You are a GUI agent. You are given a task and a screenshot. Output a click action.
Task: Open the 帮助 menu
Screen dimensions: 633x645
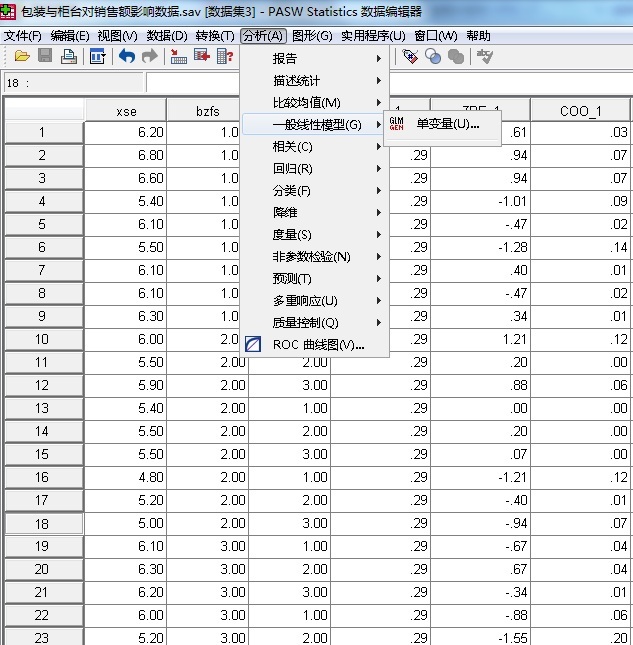478,36
